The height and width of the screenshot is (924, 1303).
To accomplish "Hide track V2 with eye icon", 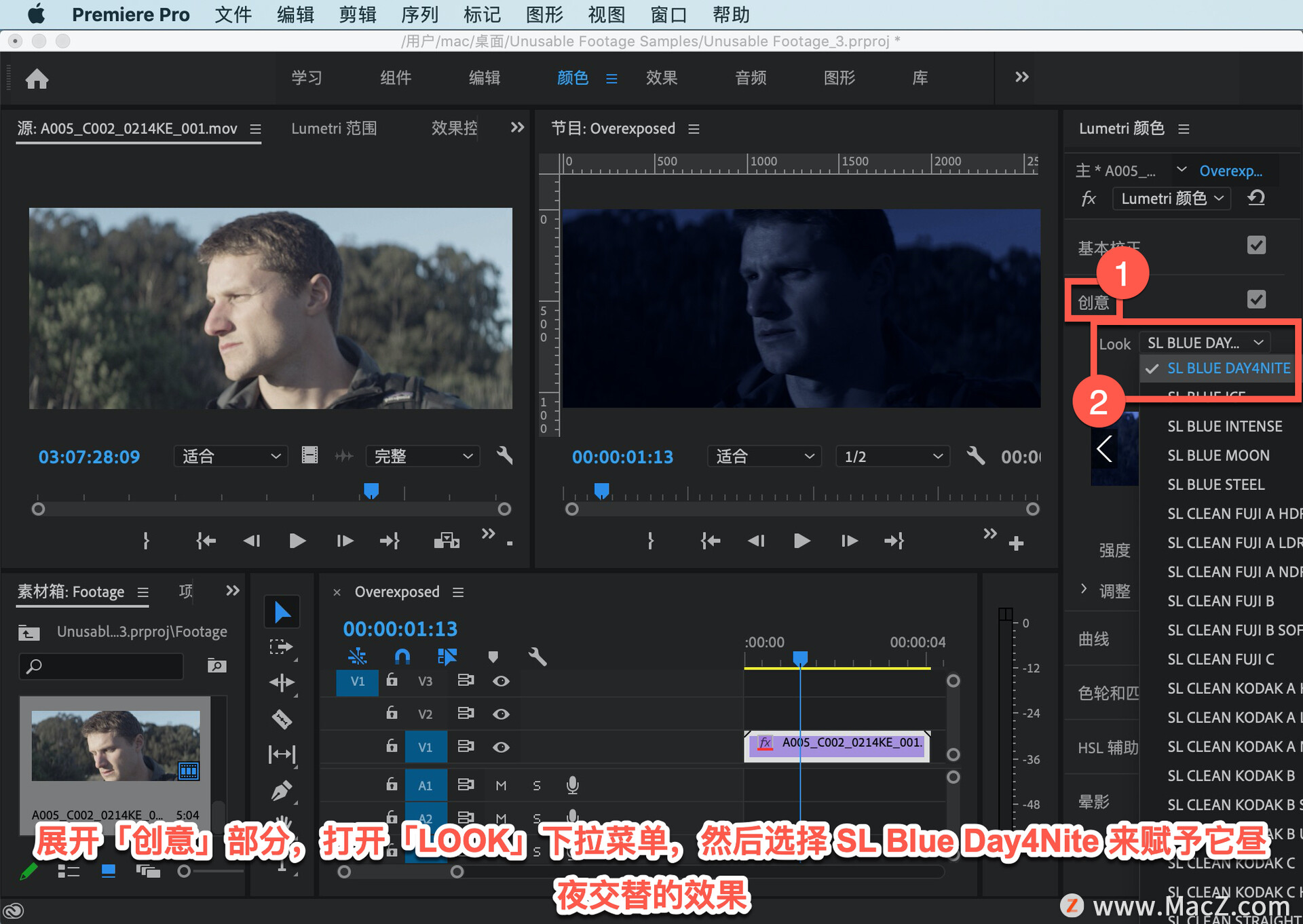I will click(x=501, y=714).
